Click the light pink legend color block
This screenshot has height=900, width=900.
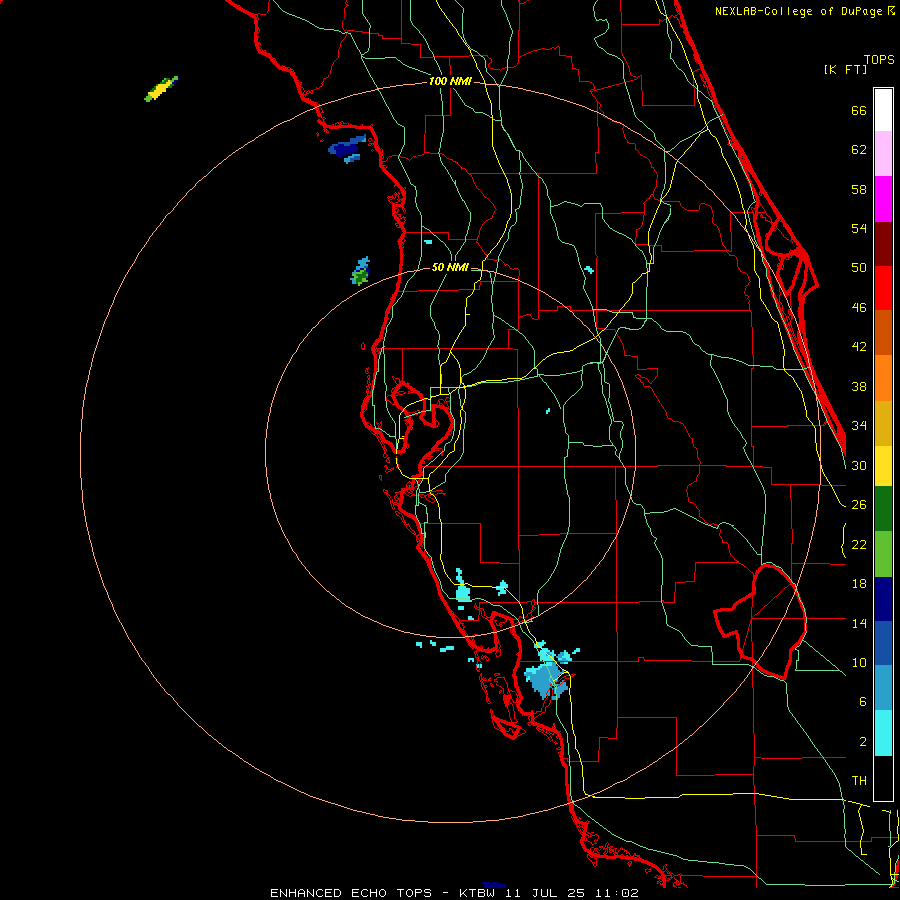coord(883,154)
